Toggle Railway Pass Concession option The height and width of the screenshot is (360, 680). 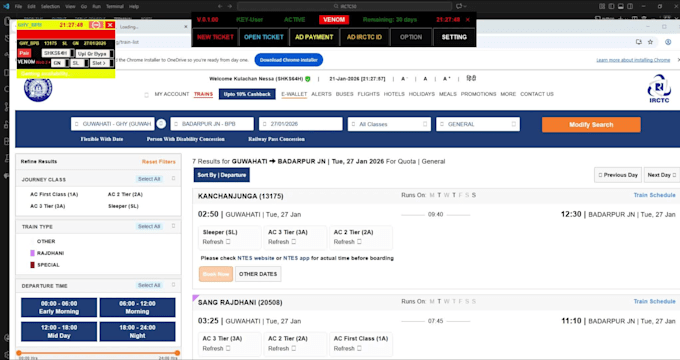276,139
